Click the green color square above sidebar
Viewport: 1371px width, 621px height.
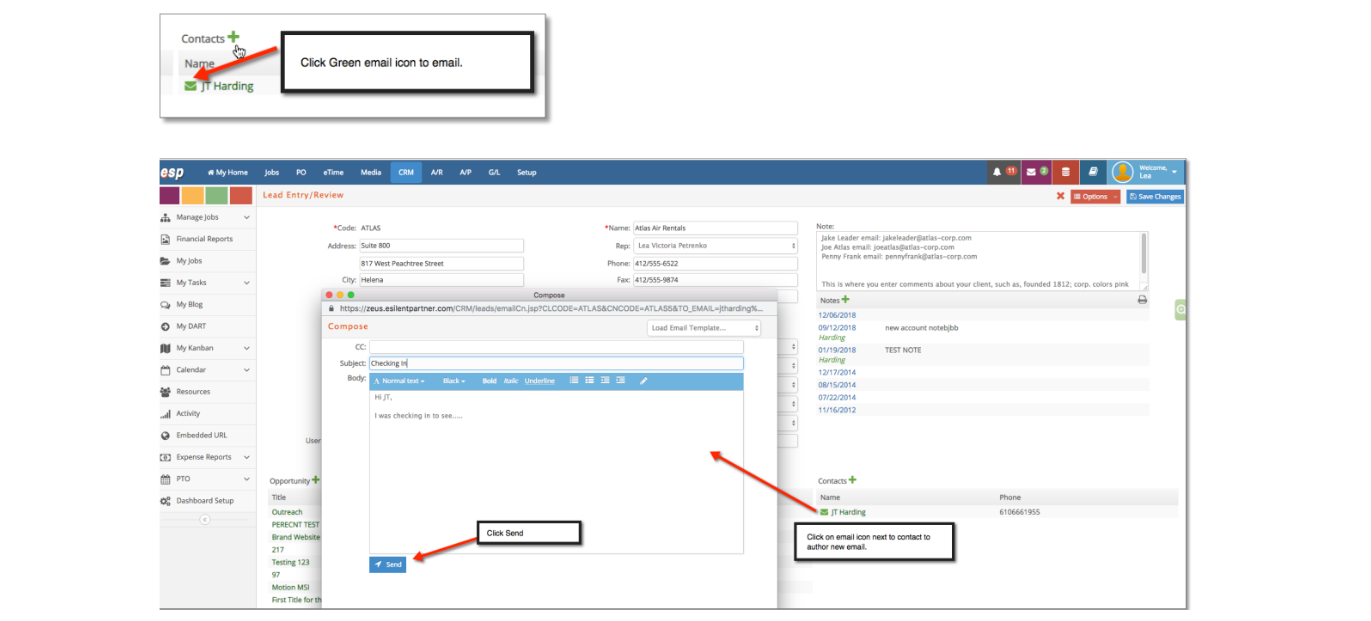(x=216, y=195)
